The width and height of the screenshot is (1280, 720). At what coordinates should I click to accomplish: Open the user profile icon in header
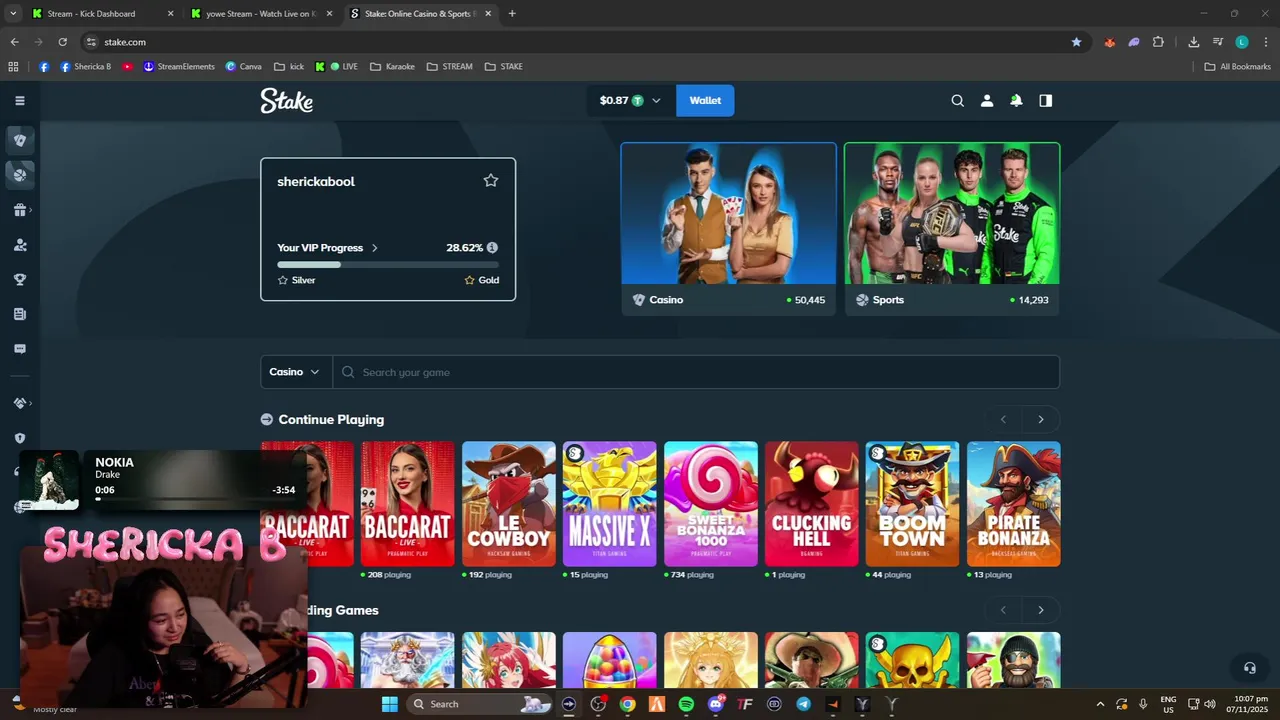tap(987, 100)
